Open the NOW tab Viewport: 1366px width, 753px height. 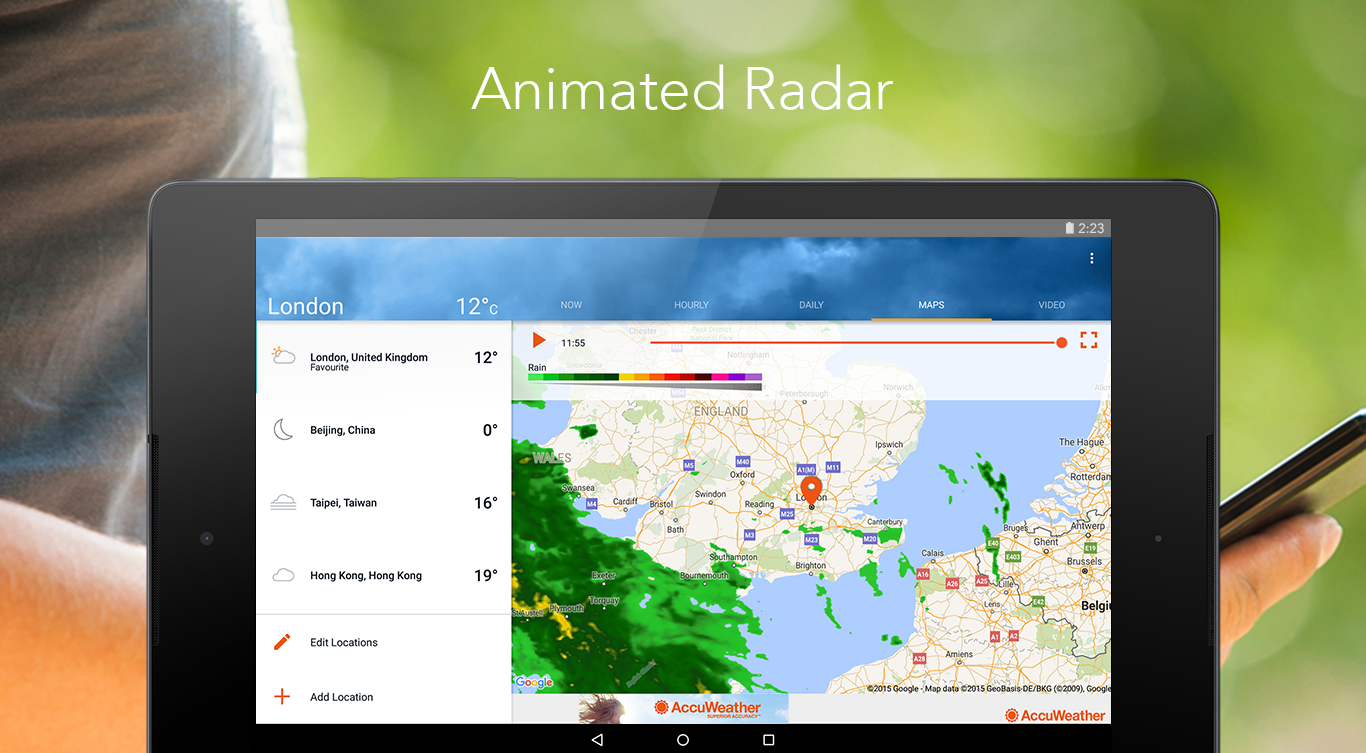(x=571, y=305)
